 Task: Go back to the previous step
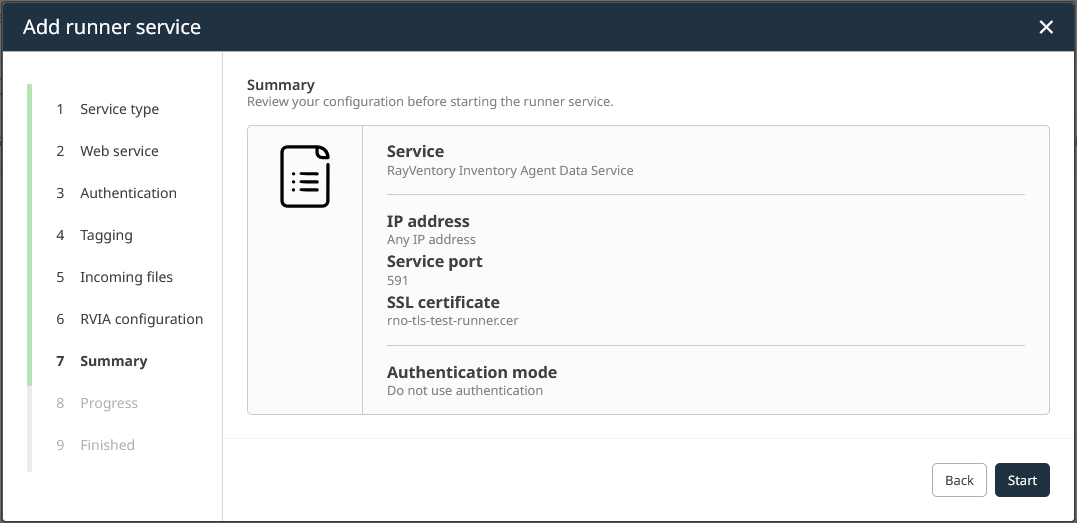pos(958,480)
